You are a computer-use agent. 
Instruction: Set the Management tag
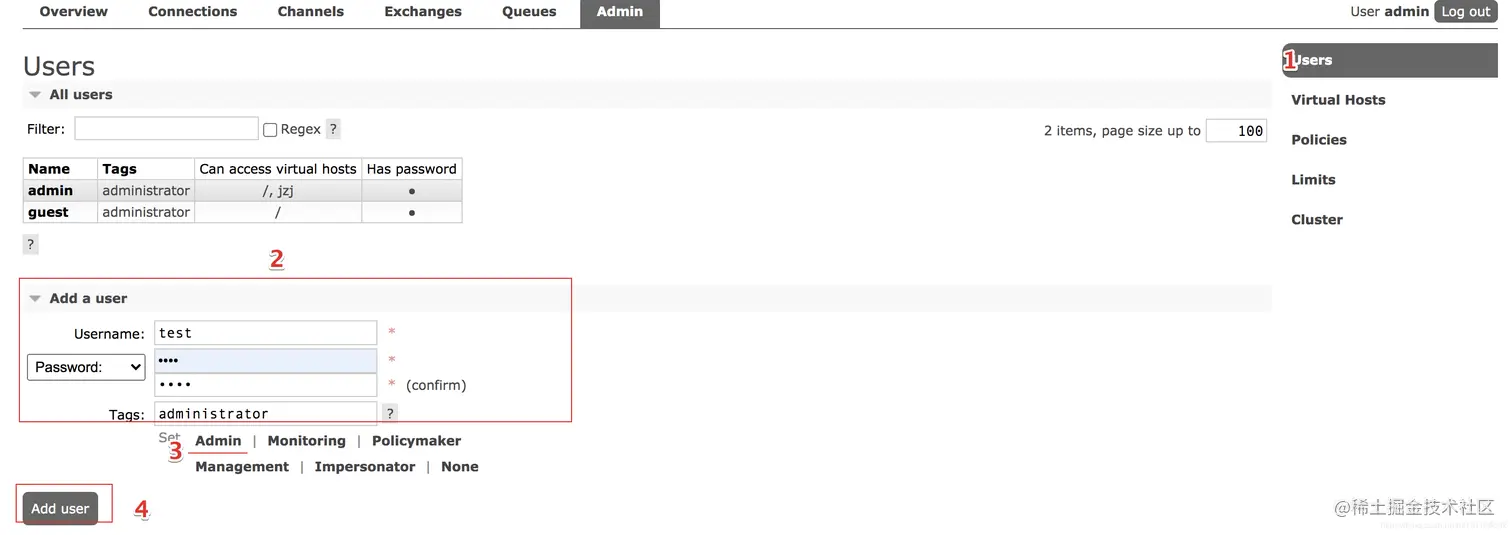point(242,467)
